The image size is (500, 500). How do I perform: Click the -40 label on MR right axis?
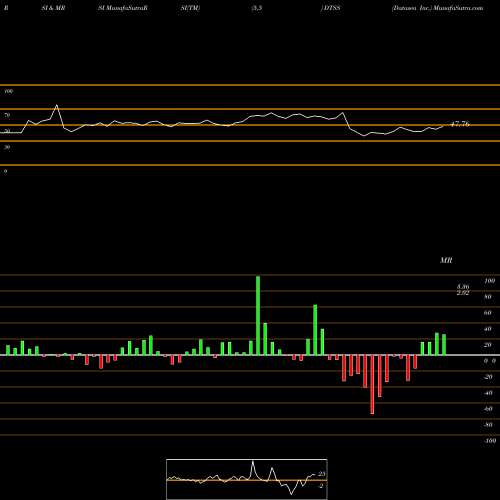tap(488, 393)
